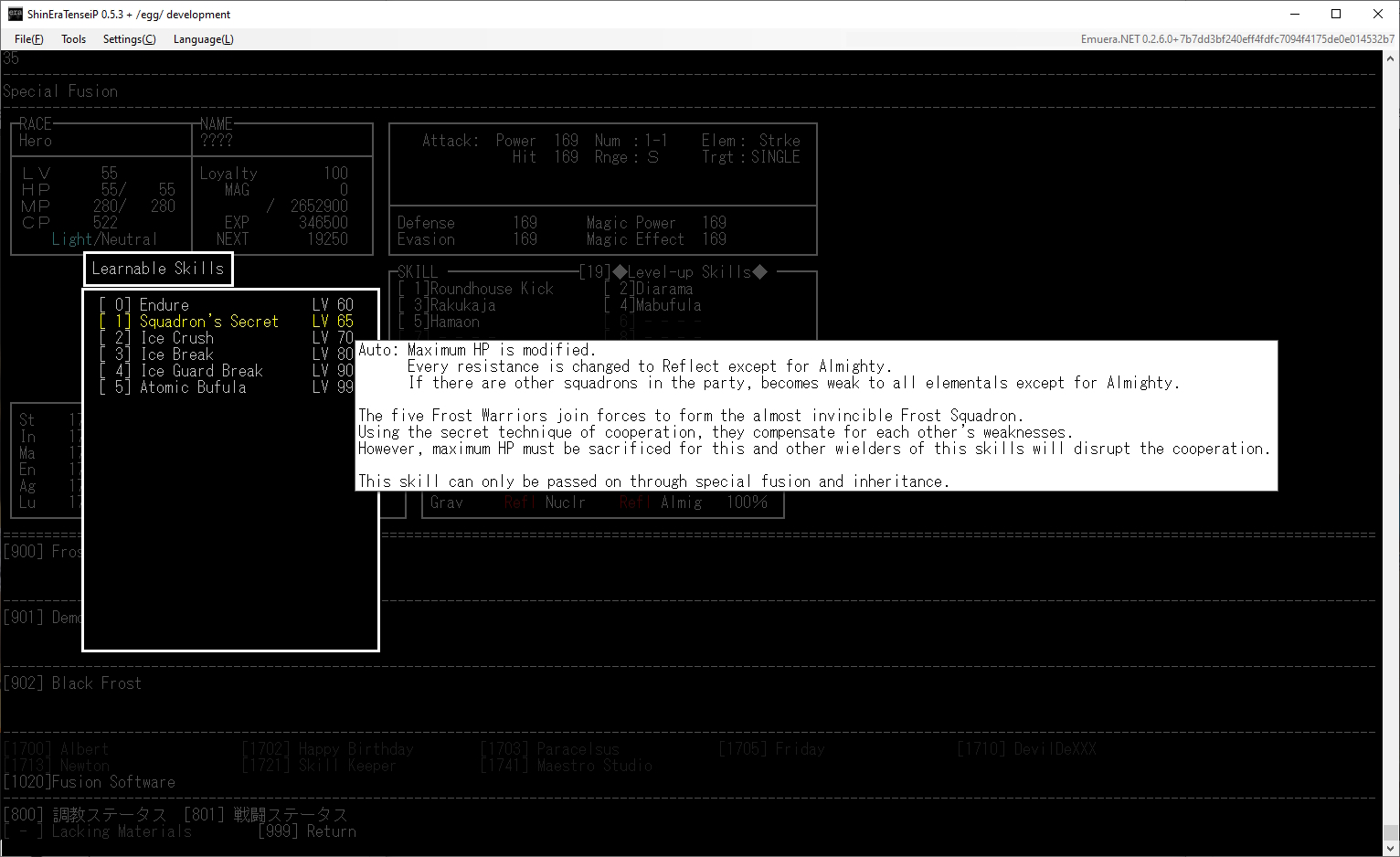Click the Trgt: SINGLE attack info
This screenshot has width=1400, height=857.
(750, 157)
